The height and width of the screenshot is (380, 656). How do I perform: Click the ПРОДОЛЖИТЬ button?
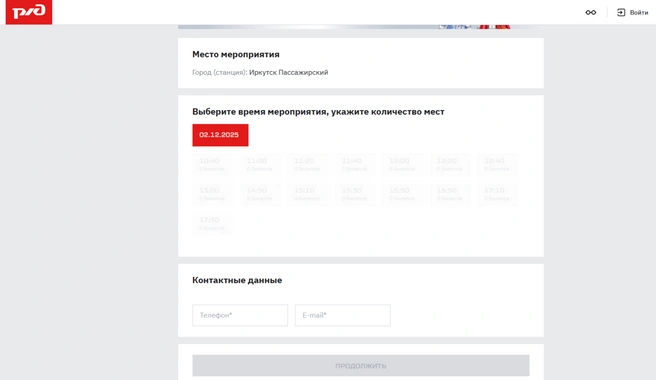click(361, 366)
